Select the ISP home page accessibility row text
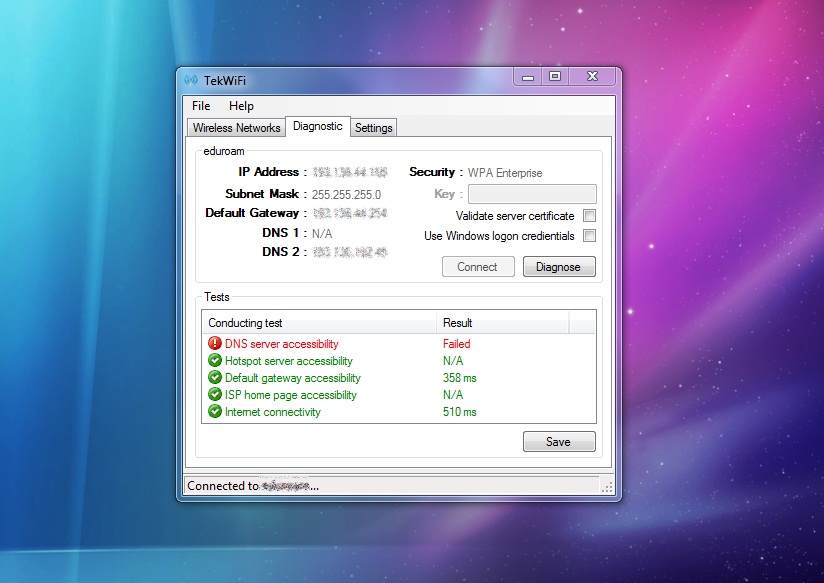The width and height of the screenshot is (824, 583). pyautogui.click(x=291, y=395)
